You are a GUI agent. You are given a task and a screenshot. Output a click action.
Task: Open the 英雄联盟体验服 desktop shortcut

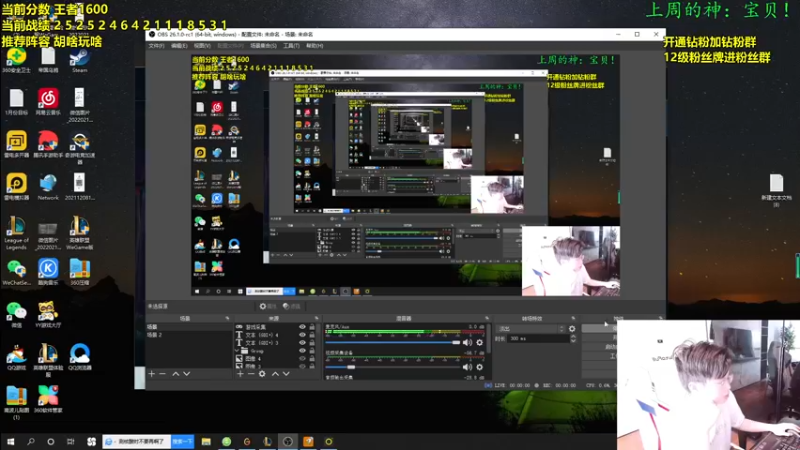coord(48,360)
